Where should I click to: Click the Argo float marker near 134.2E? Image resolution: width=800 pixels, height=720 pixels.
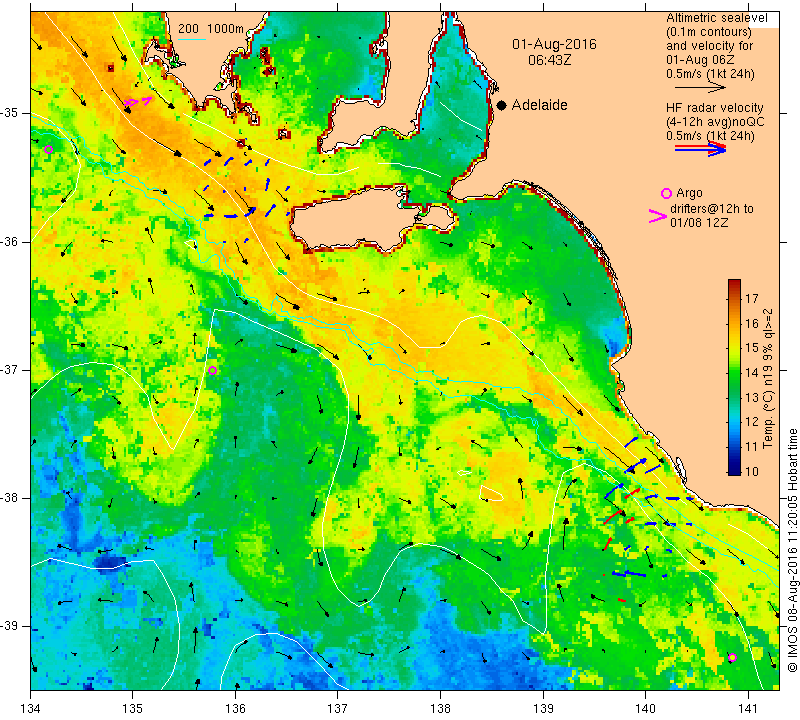(x=48, y=150)
